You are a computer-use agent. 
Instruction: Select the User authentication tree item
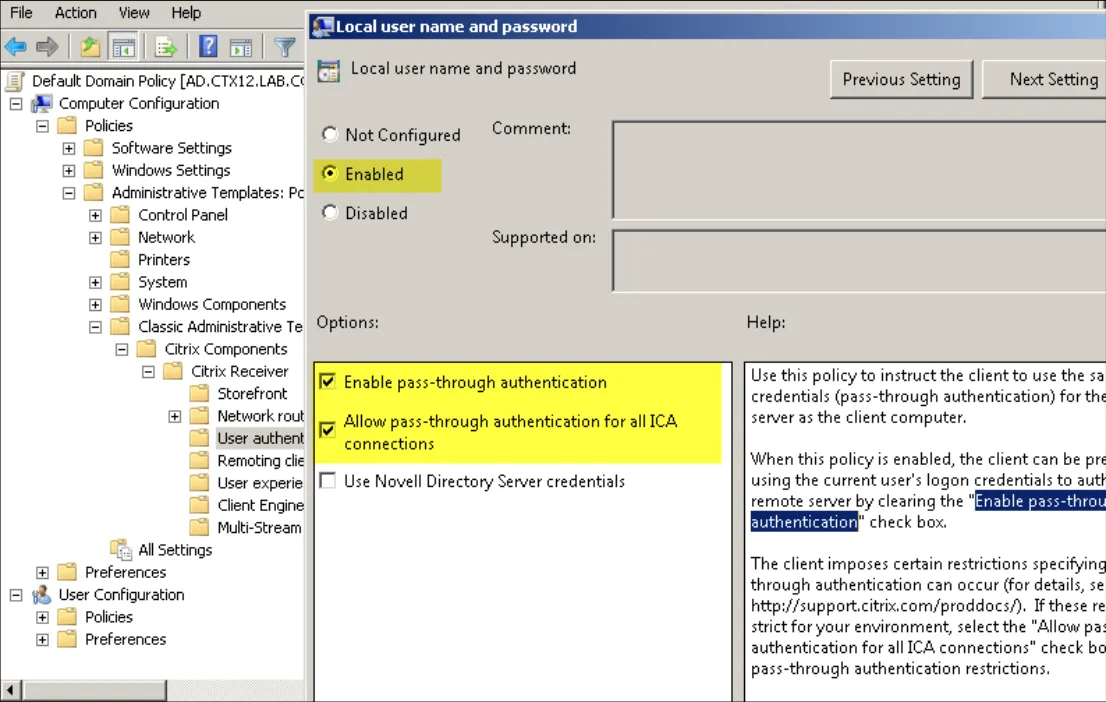(x=260, y=438)
